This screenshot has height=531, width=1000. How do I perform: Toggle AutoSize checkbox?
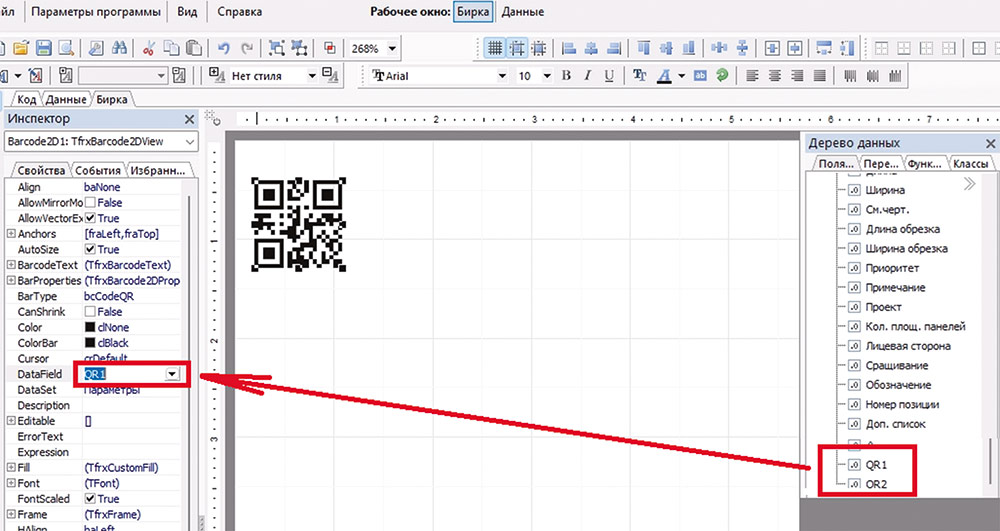coord(91,249)
